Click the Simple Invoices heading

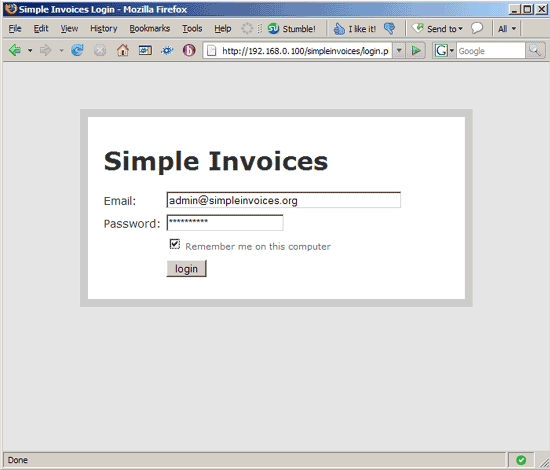tap(216, 161)
